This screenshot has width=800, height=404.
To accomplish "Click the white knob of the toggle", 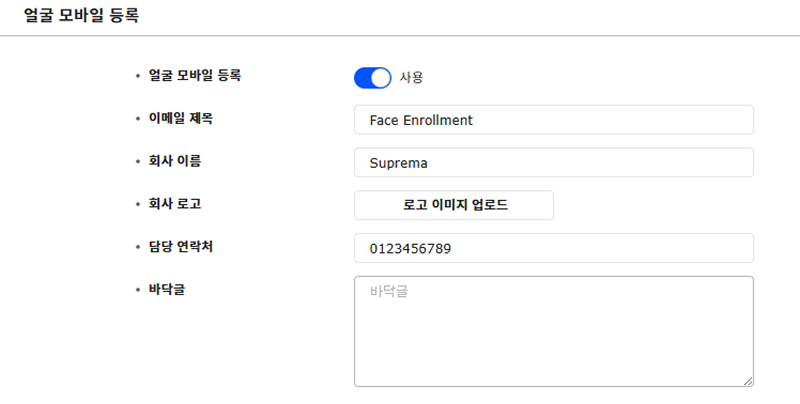I will pyautogui.click(x=381, y=78).
